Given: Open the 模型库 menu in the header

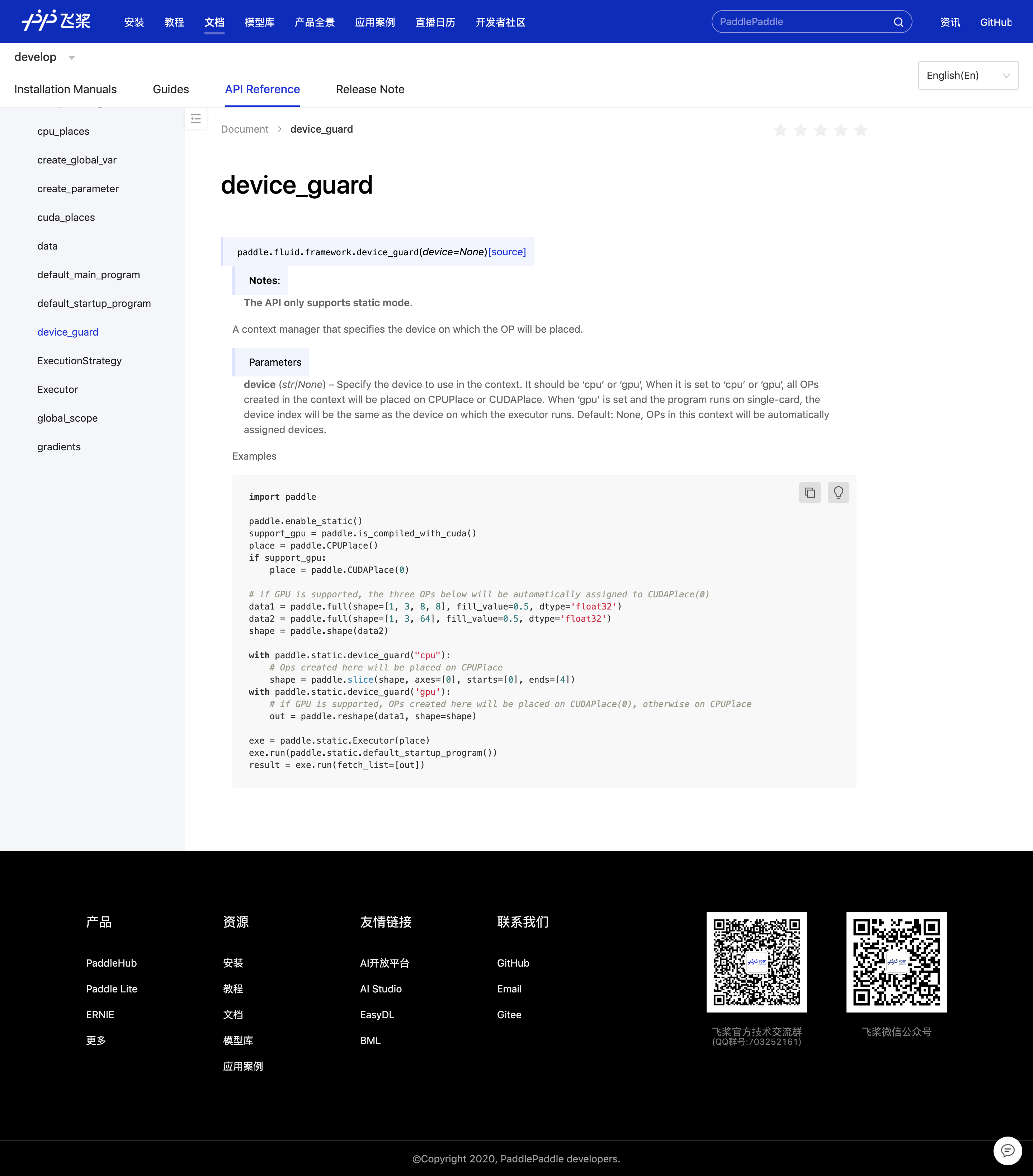Looking at the screenshot, I should point(259,23).
